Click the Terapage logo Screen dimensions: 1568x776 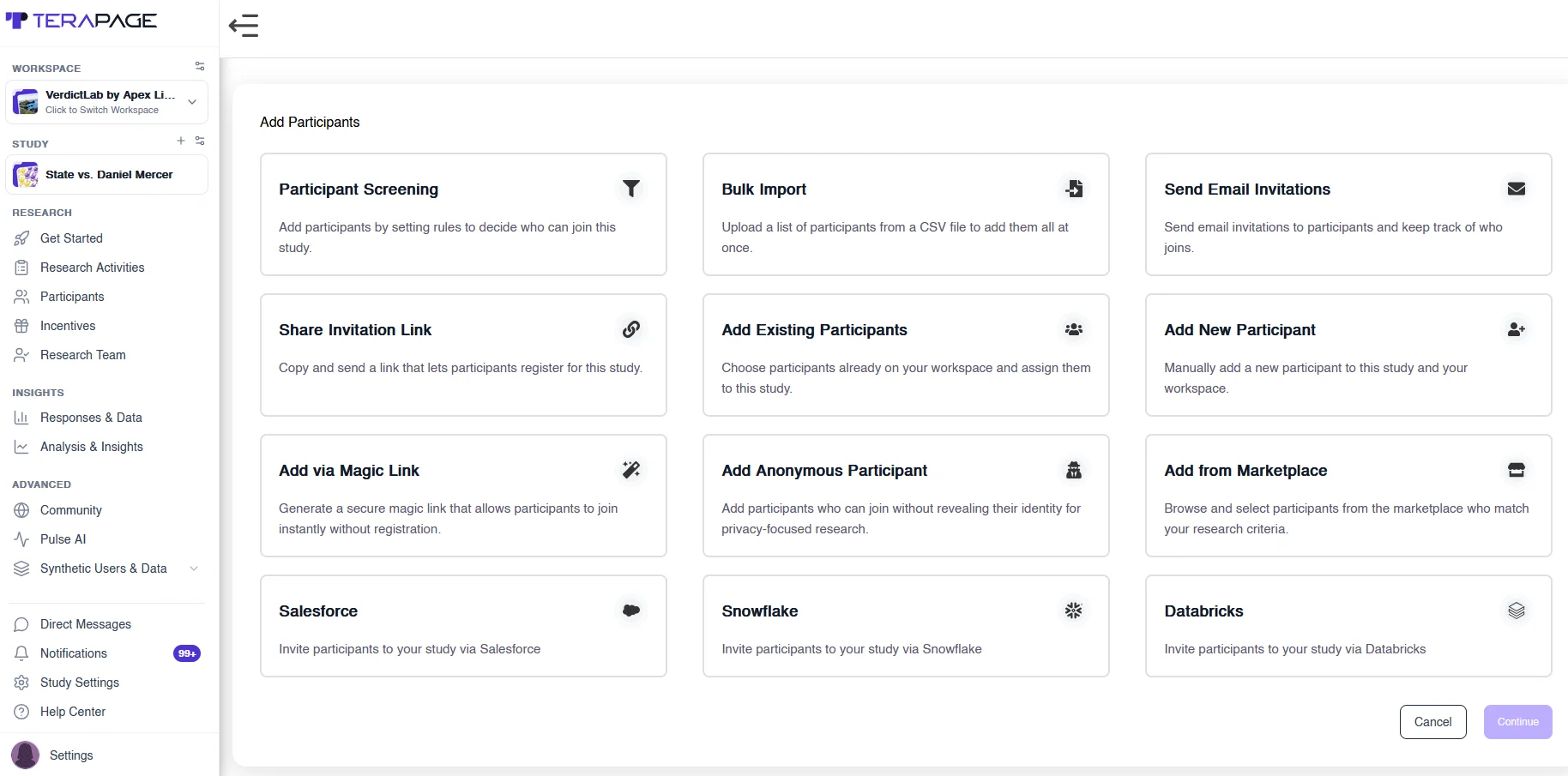[x=81, y=20]
